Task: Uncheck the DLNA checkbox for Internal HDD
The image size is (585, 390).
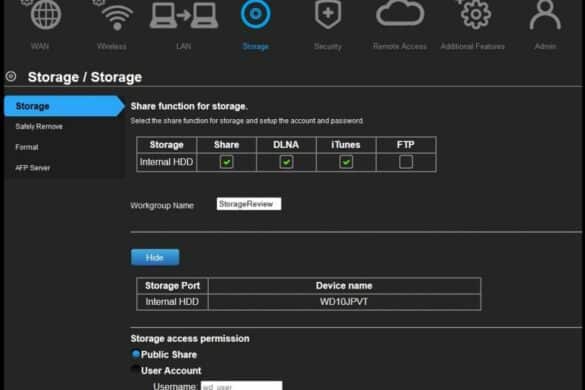Action: click(286, 162)
